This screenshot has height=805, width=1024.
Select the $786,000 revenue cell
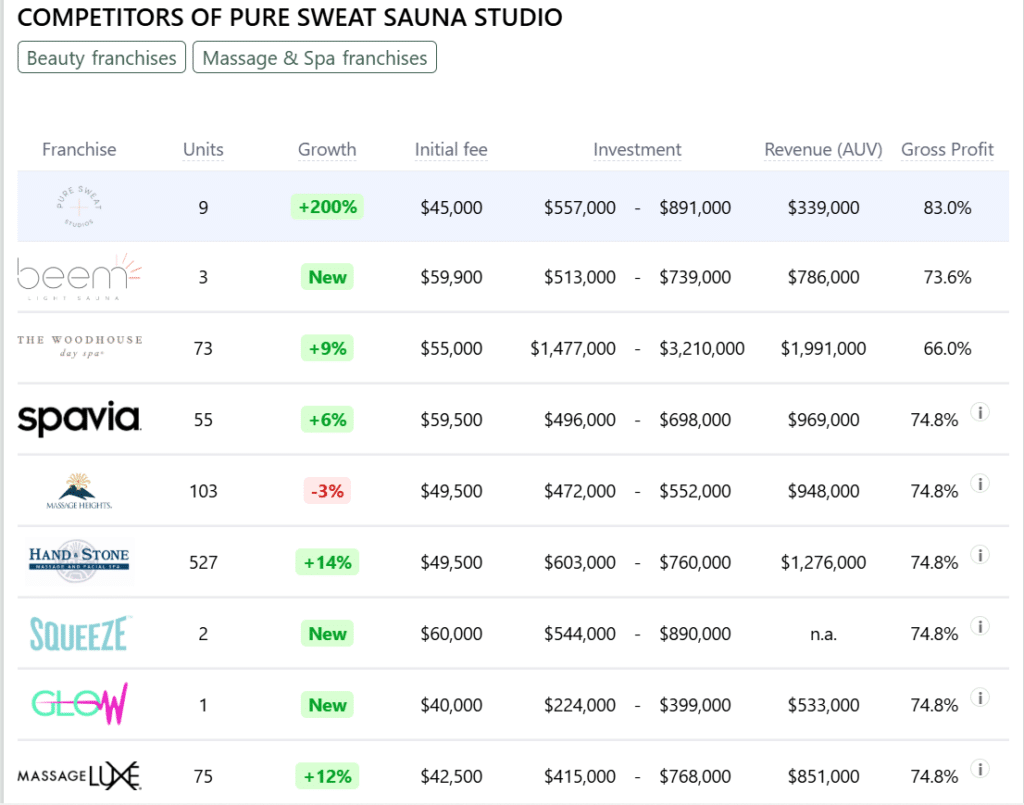824,277
